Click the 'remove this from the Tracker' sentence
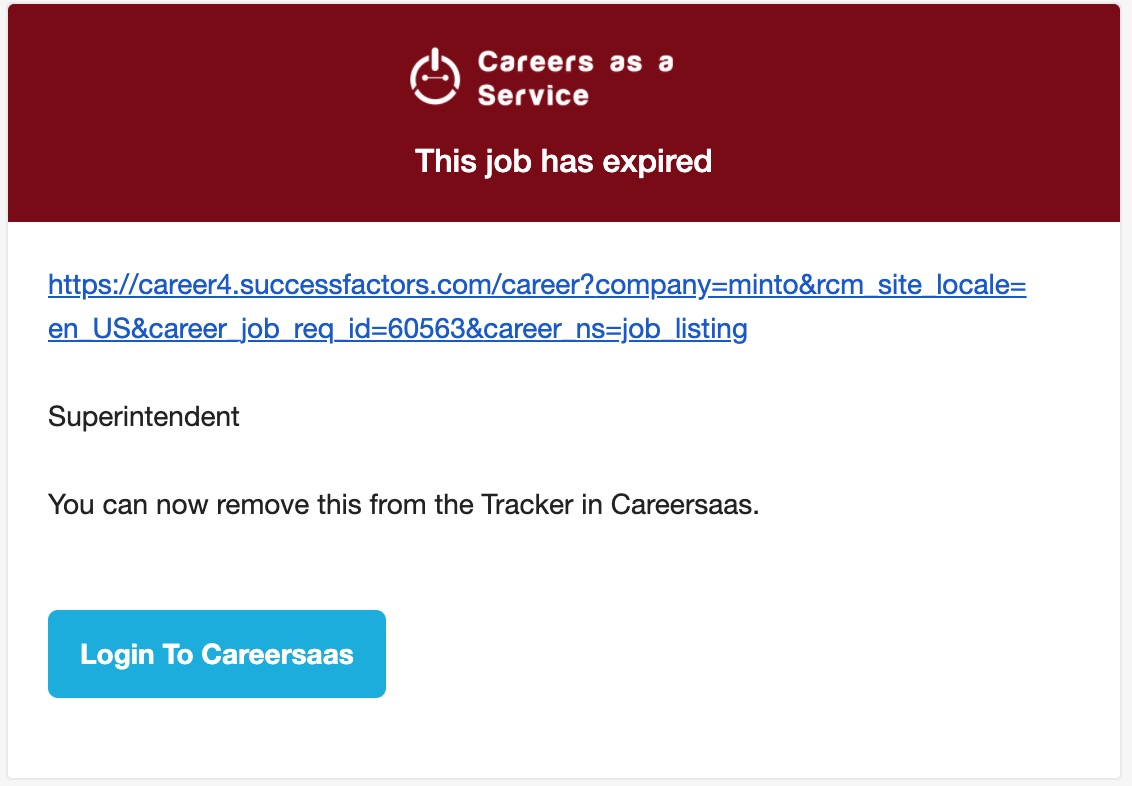Screen dimensions: 1132x786 coord(404,505)
